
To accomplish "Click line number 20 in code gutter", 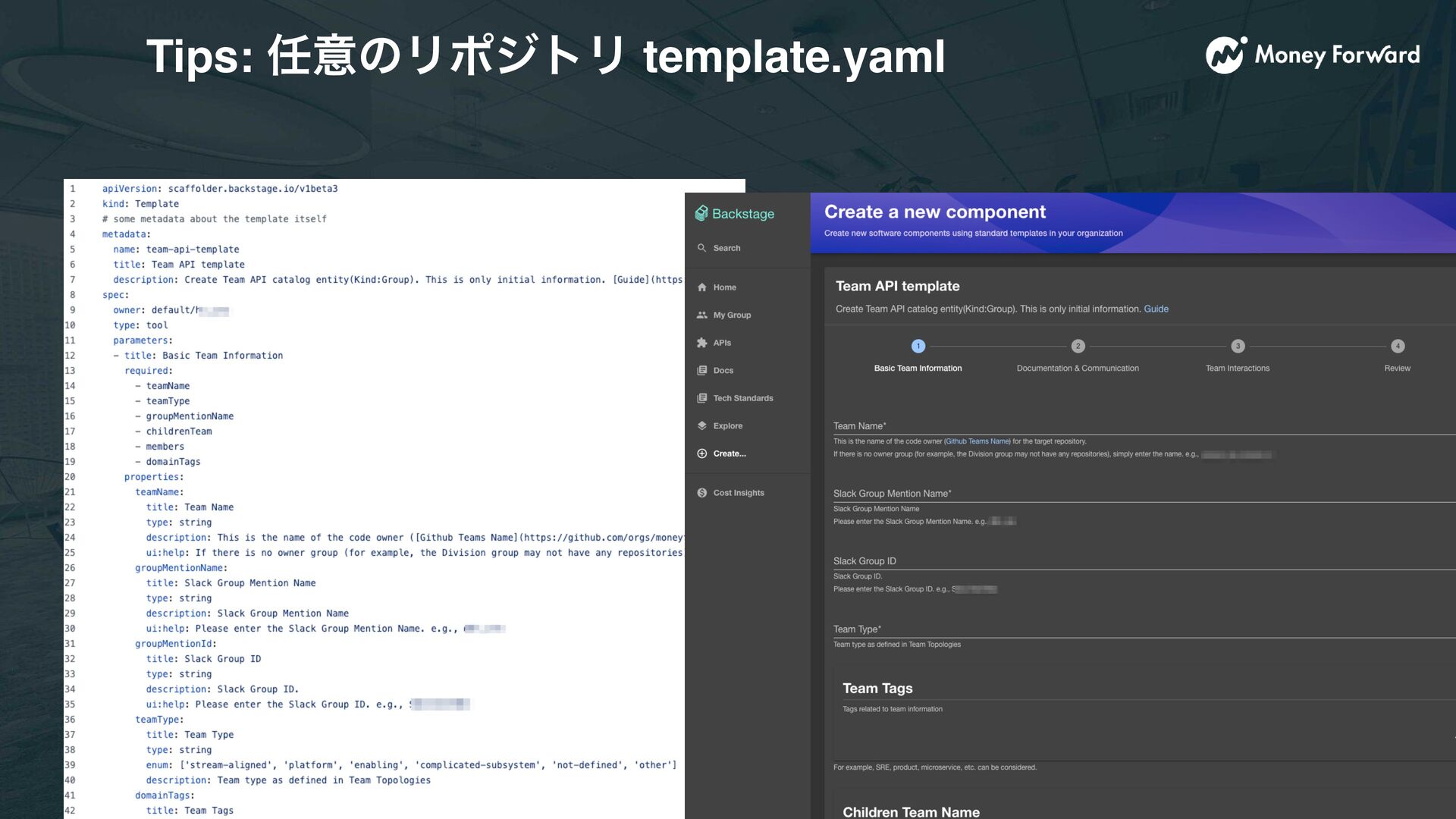I will pyautogui.click(x=70, y=477).
